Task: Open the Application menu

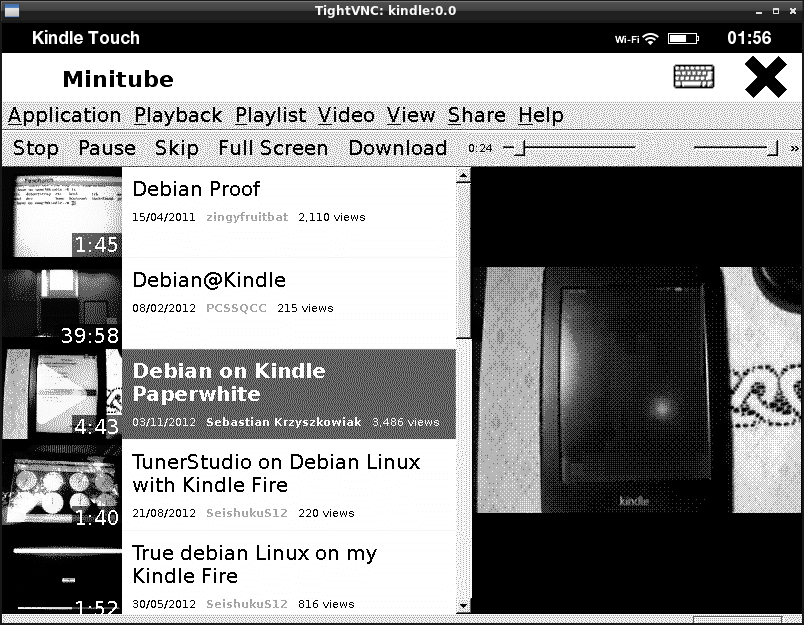Action: 65,115
